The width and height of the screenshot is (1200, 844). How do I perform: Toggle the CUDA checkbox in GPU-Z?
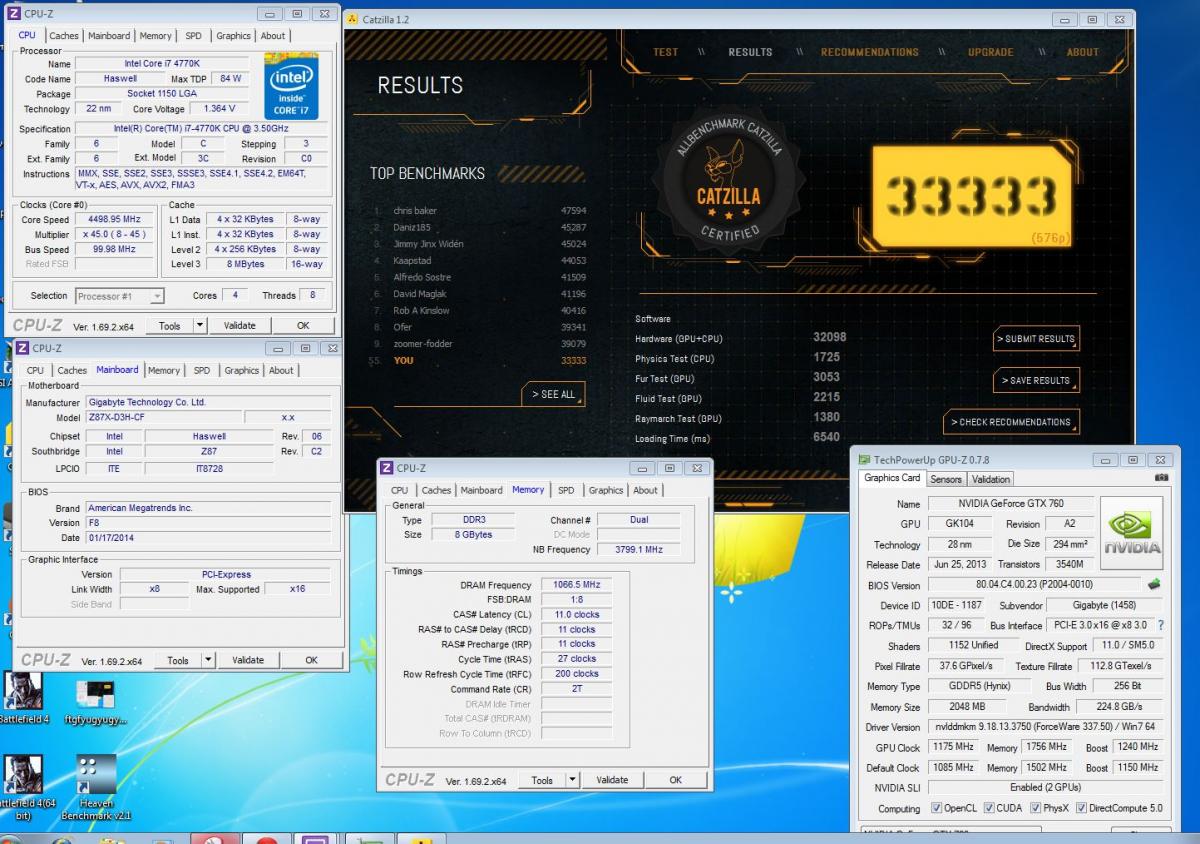pos(988,808)
